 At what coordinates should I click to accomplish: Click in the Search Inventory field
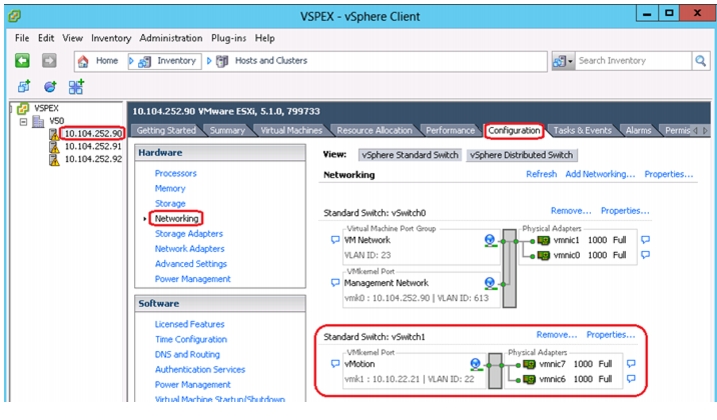pyautogui.click(x=633, y=61)
